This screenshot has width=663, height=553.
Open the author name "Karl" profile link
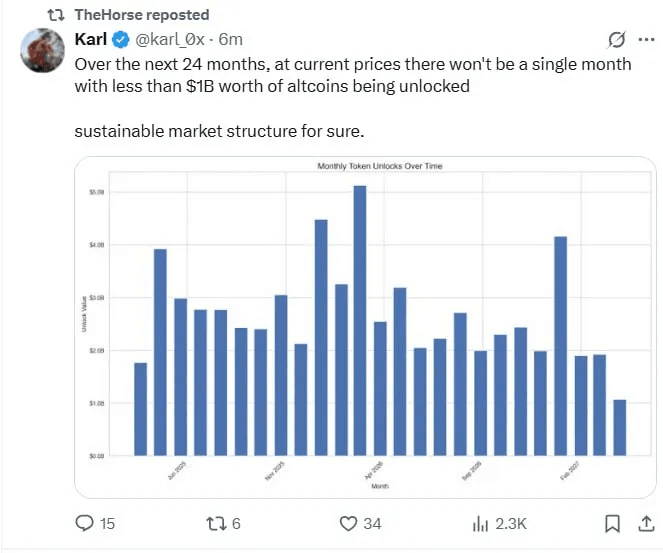[91, 40]
